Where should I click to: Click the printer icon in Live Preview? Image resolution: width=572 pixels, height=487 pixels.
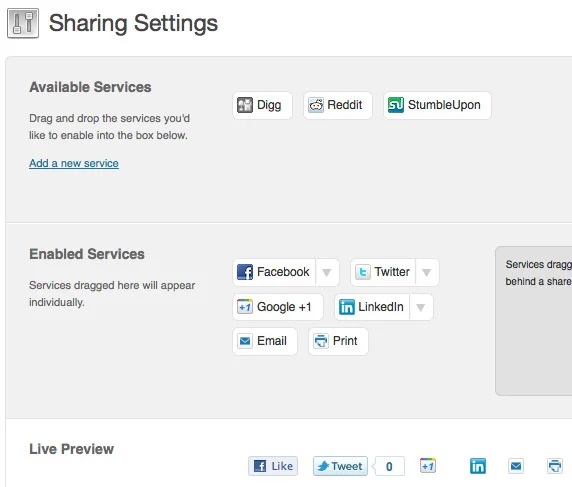pos(555,466)
